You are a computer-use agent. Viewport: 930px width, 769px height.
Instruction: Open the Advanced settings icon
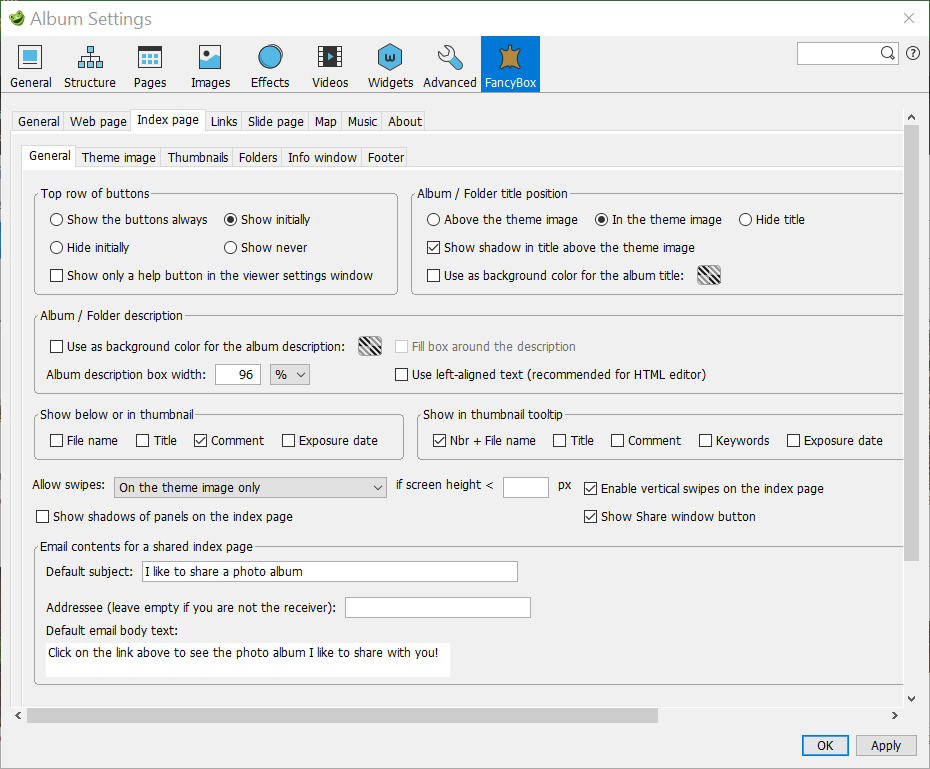449,63
